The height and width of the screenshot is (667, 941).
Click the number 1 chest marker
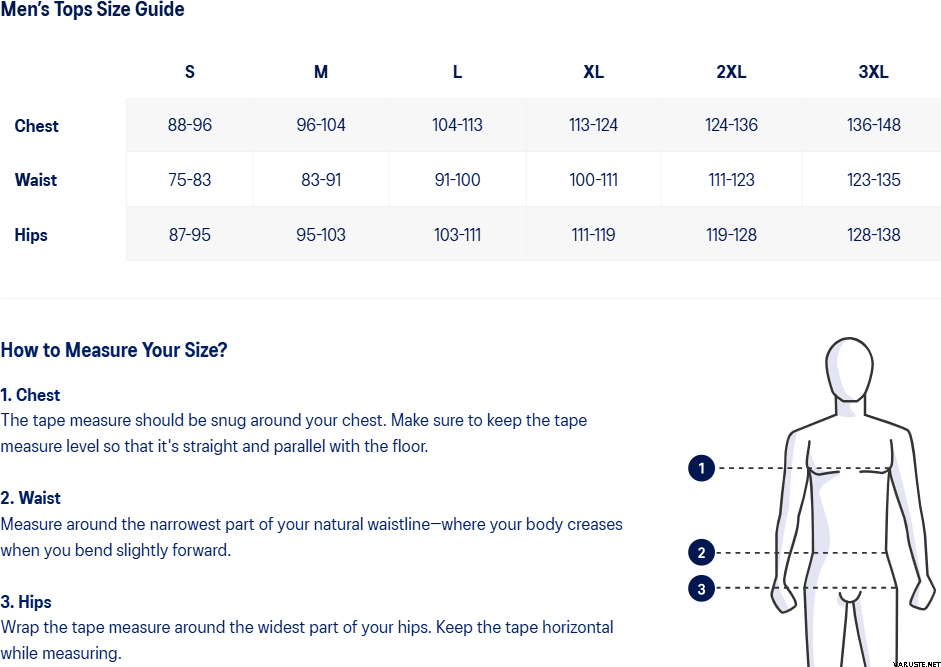(x=701, y=468)
